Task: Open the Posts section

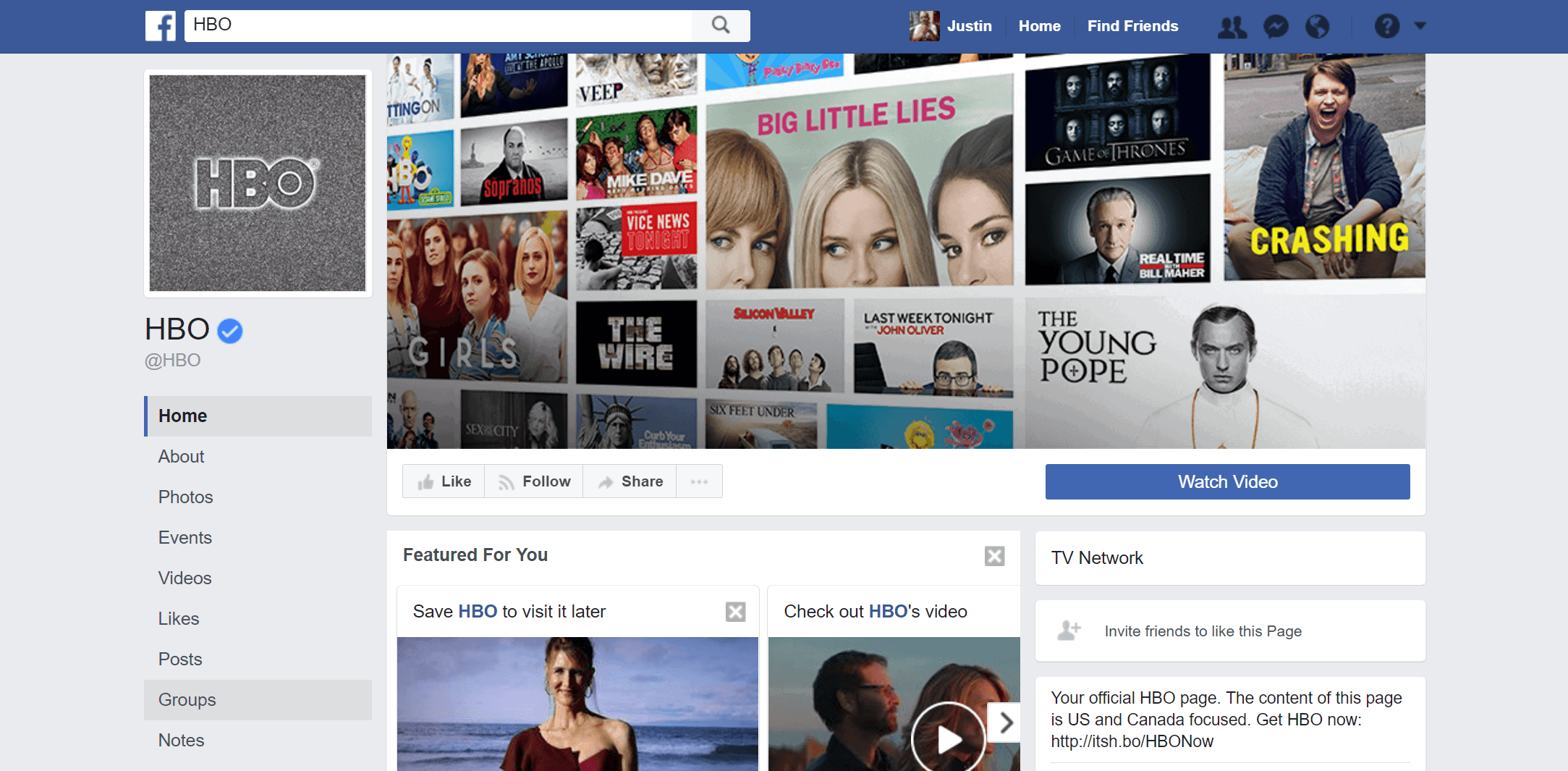Action: coord(258,660)
